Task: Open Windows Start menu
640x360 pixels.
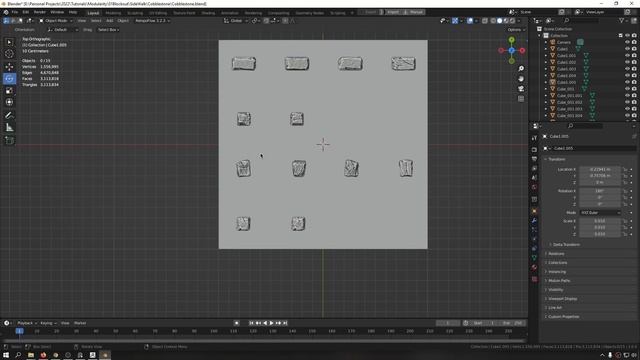Action: [6, 355]
